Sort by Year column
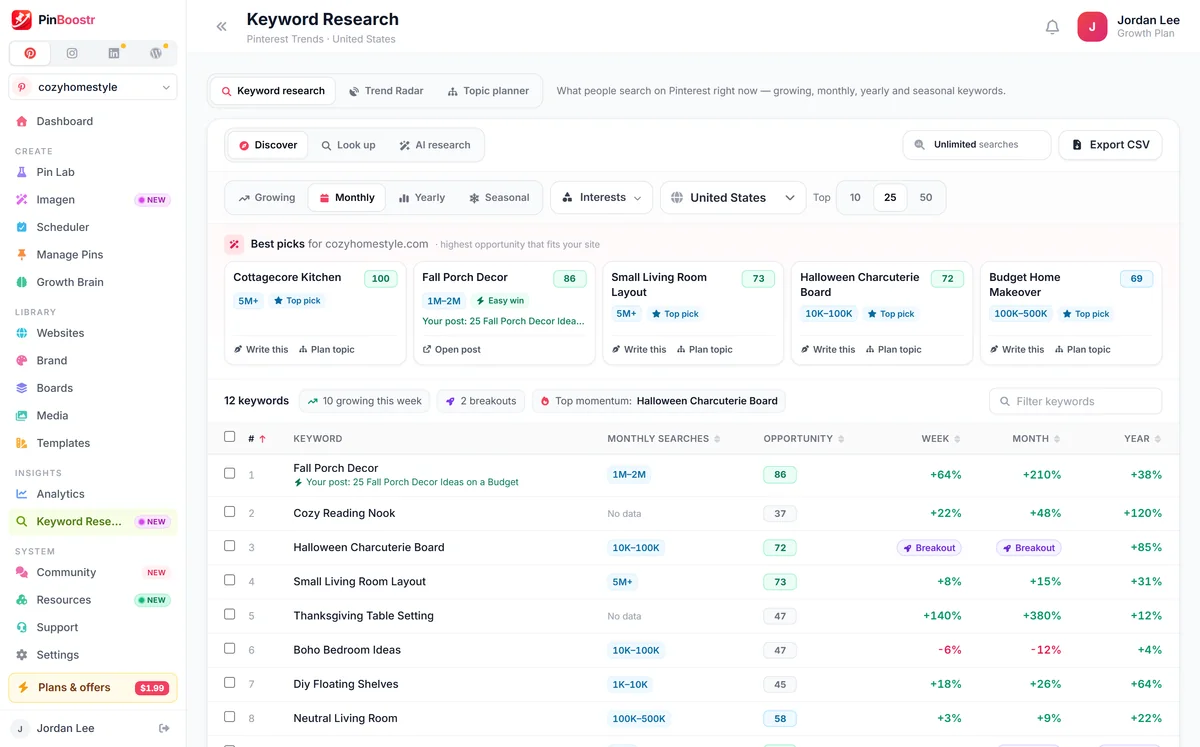 point(1143,438)
